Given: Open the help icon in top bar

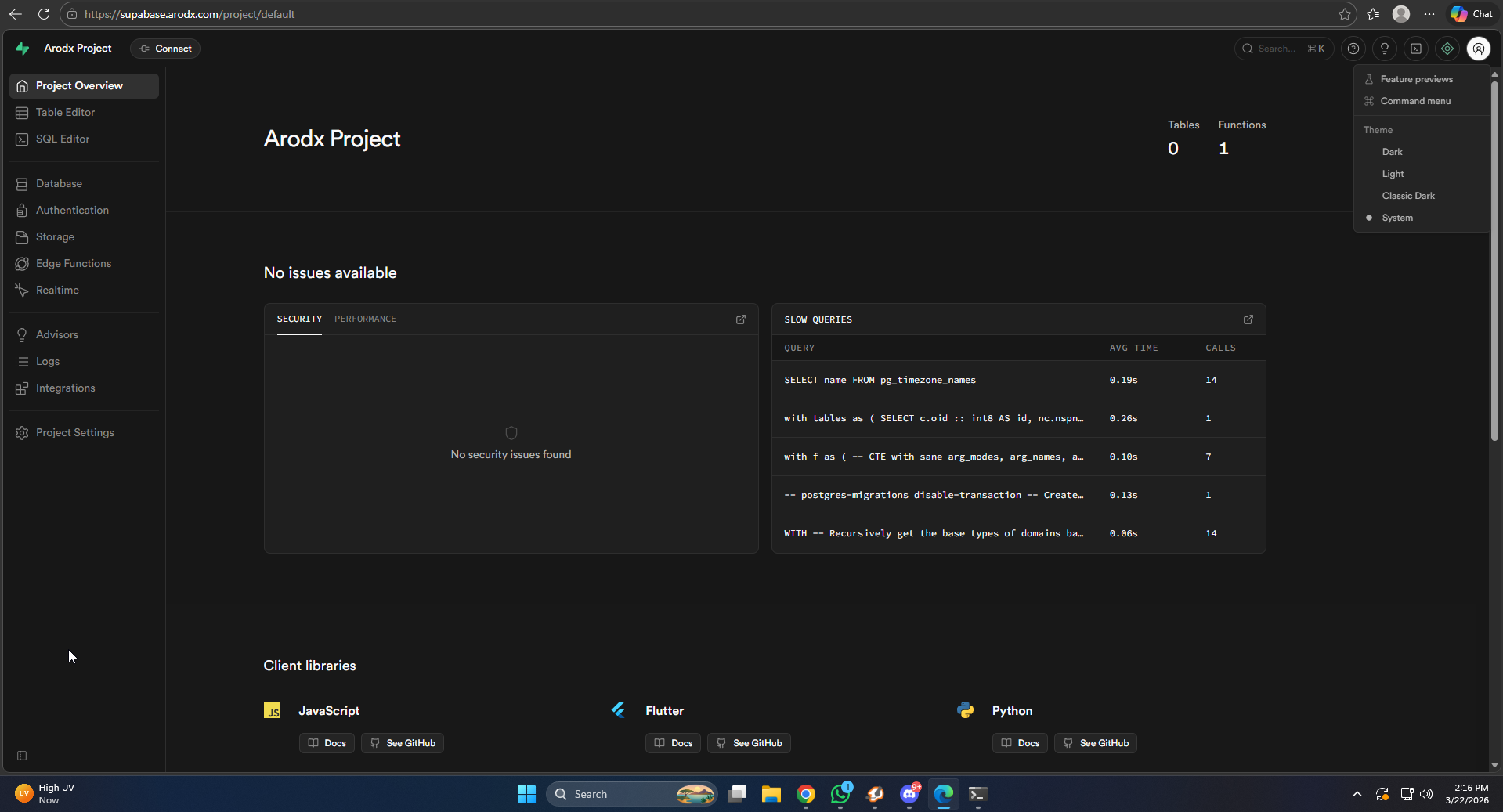Looking at the screenshot, I should 1353,49.
